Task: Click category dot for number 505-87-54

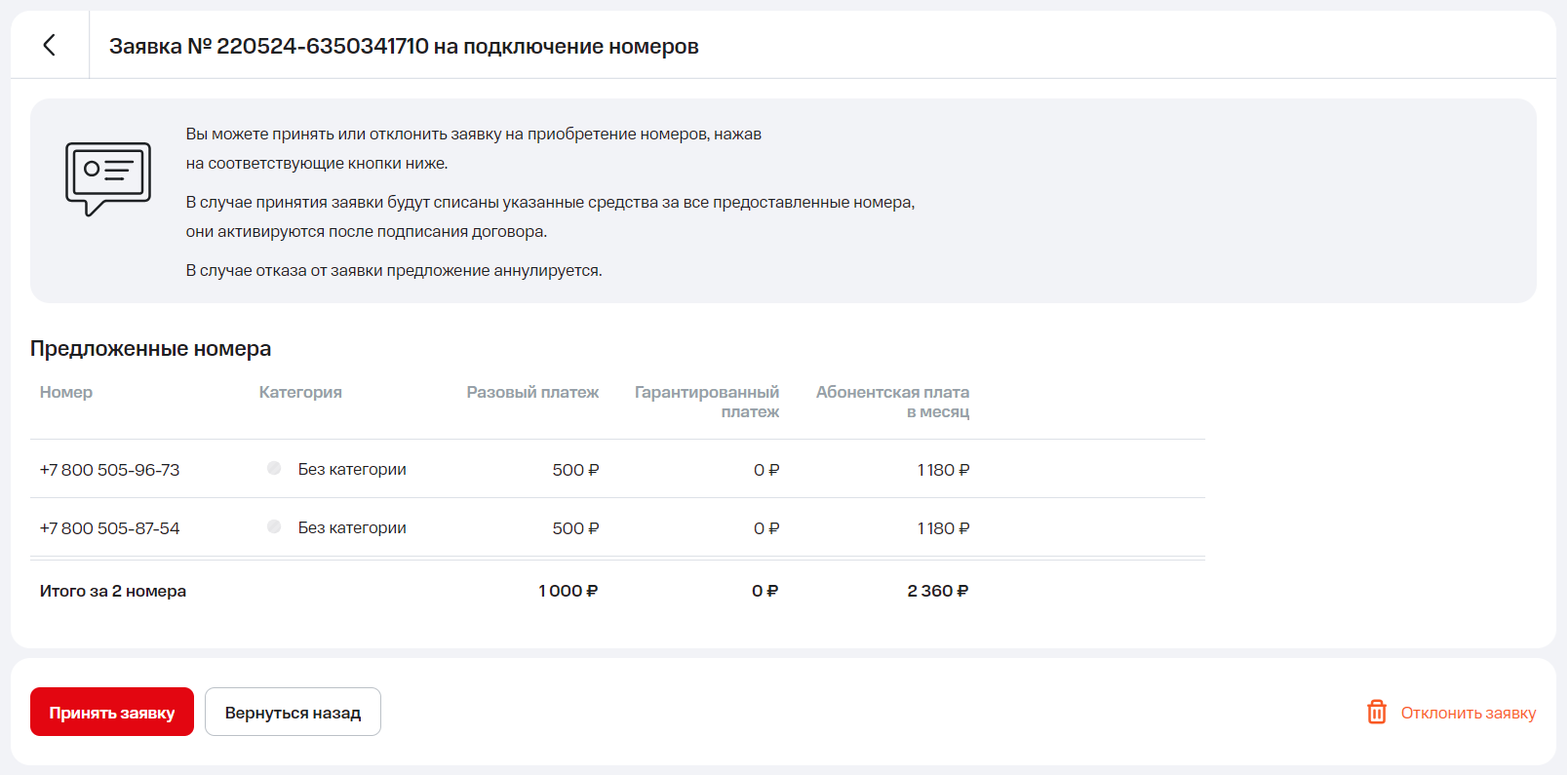Action: 274,527
